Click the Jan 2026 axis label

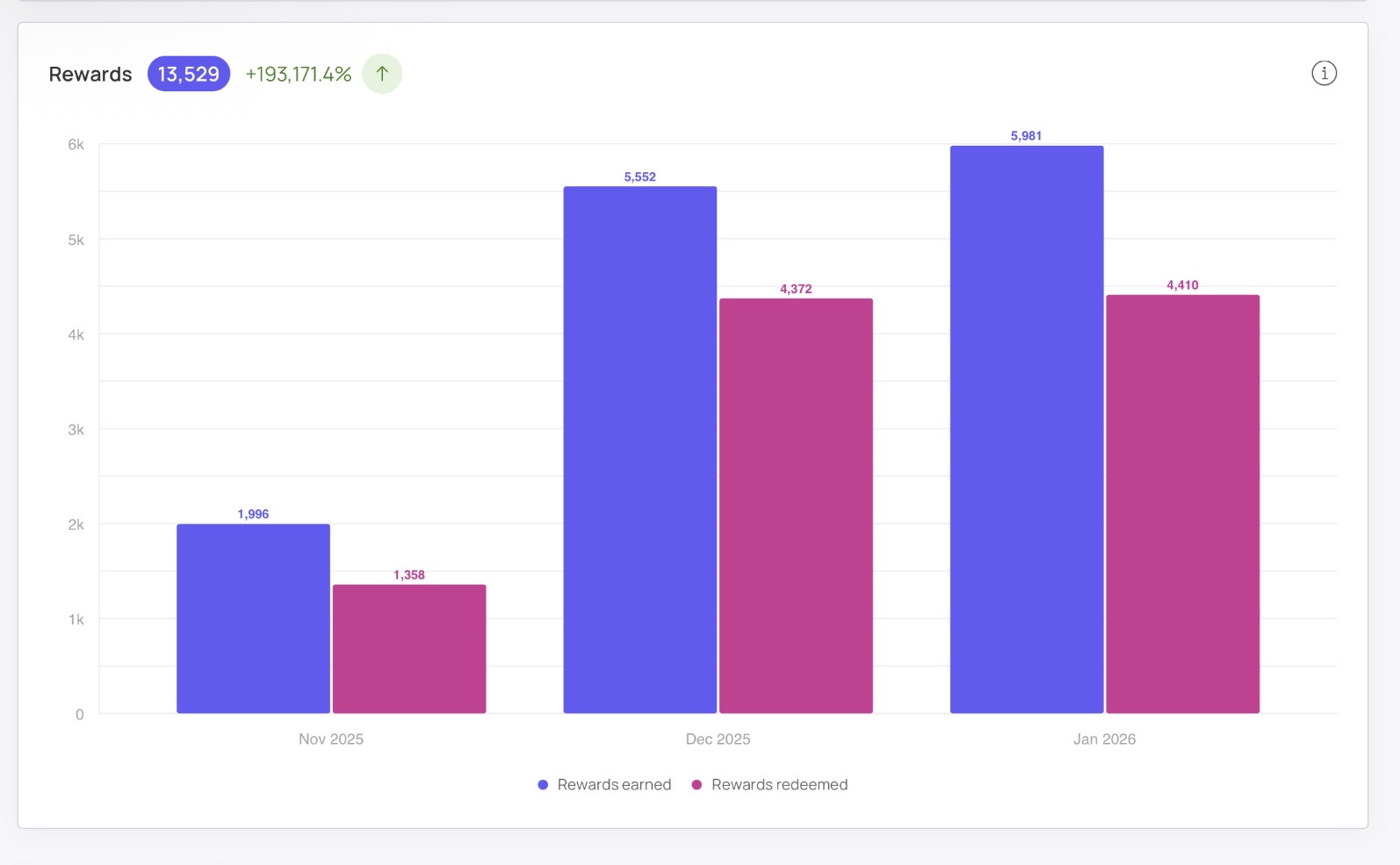click(1104, 739)
